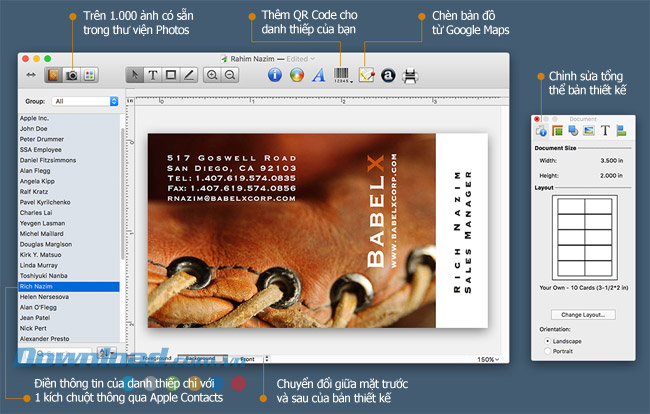Screen dimensions: 650x414
Task: Select the arrow selection tool
Action: coord(134,75)
